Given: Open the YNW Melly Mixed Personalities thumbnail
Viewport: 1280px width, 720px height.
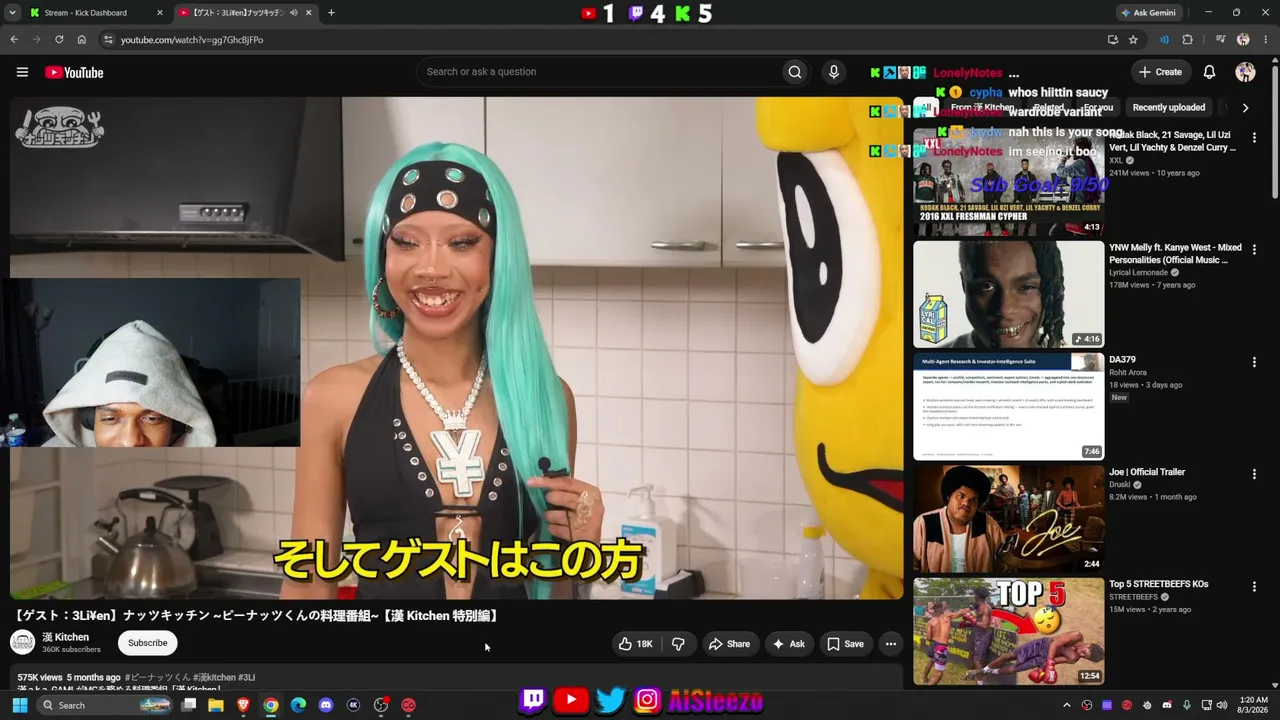Looking at the screenshot, I should (x=1008, y=294).
